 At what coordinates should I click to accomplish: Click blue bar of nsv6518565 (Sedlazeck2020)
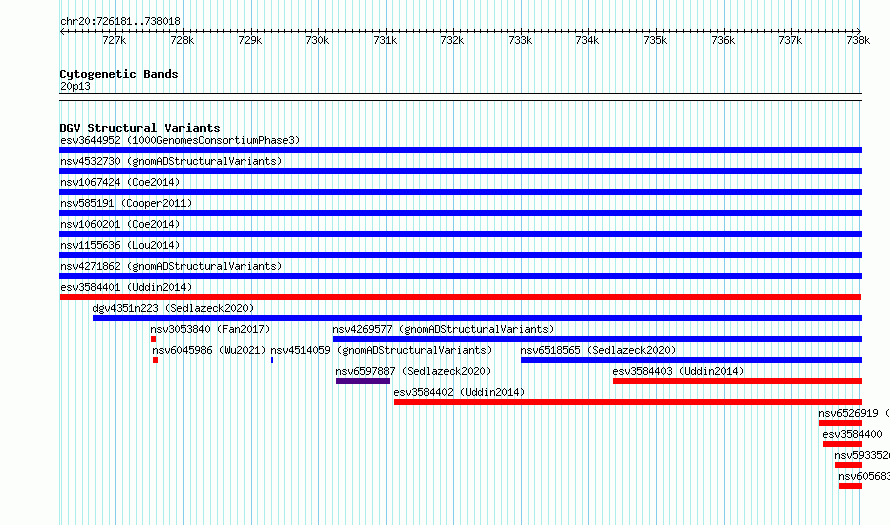pos(691,360)
